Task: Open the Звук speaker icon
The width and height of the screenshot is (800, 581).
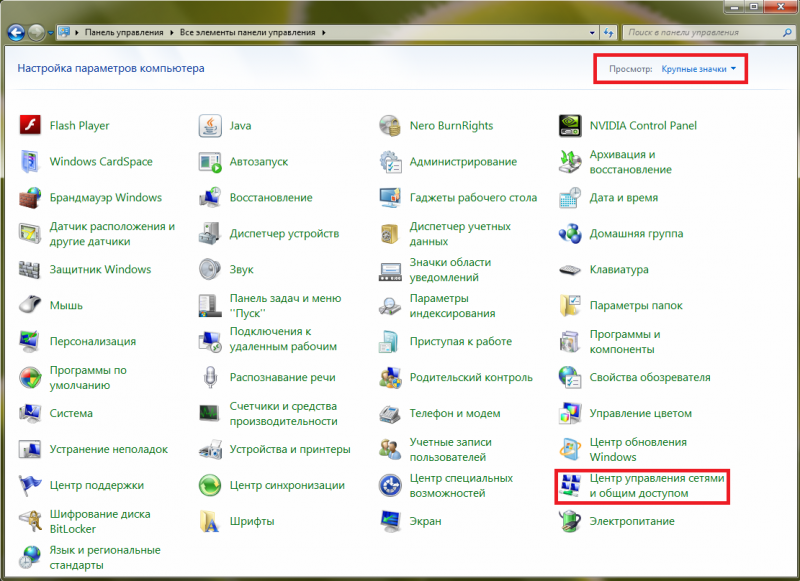Action: tap(210, 269)
